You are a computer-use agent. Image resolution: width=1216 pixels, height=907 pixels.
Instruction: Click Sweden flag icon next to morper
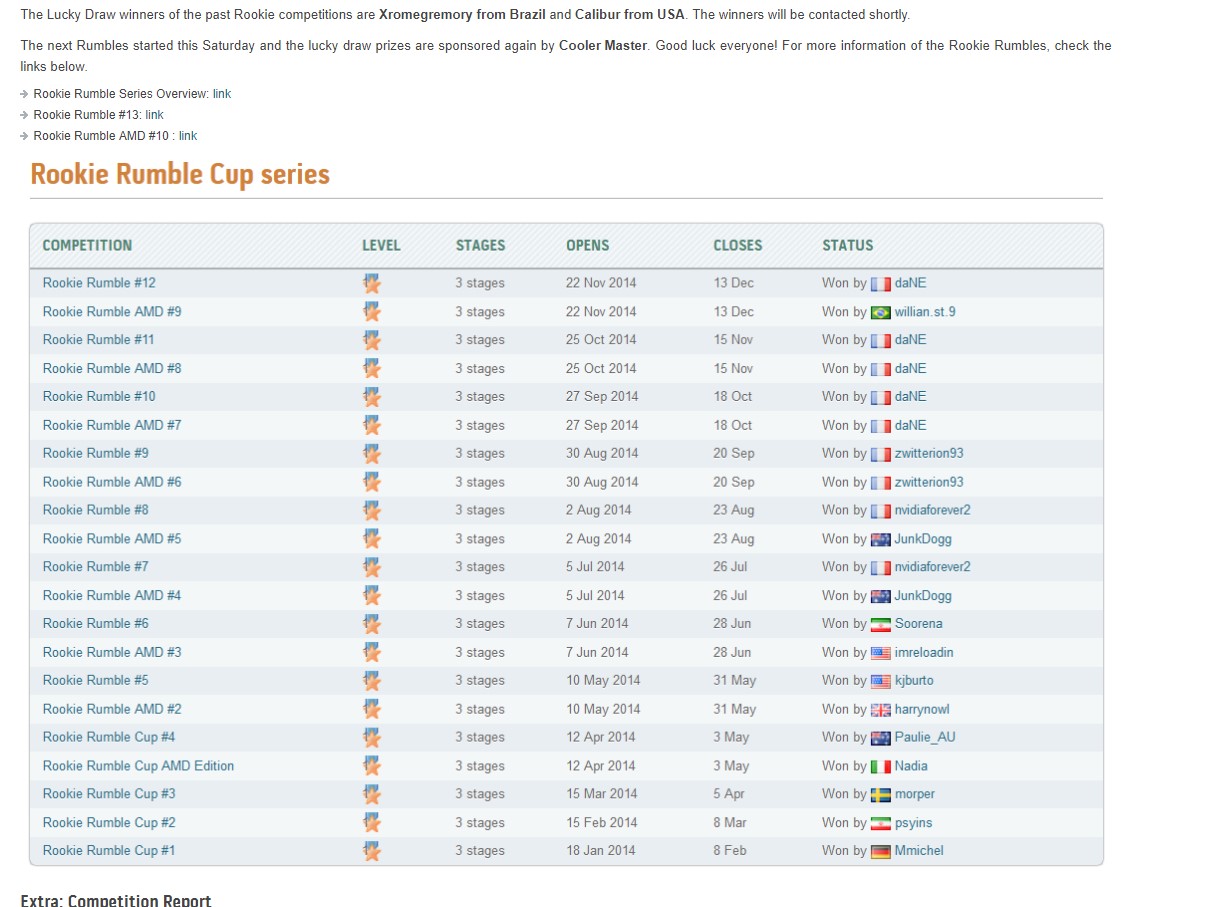coord(880,795)
